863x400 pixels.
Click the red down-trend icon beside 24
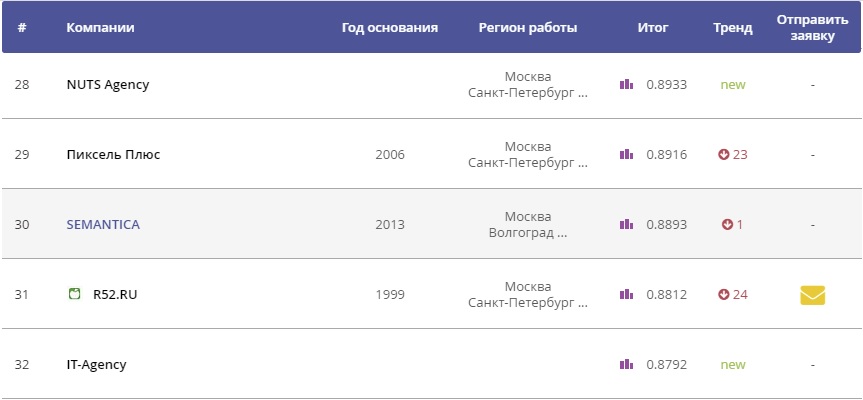tap(723, 295)
